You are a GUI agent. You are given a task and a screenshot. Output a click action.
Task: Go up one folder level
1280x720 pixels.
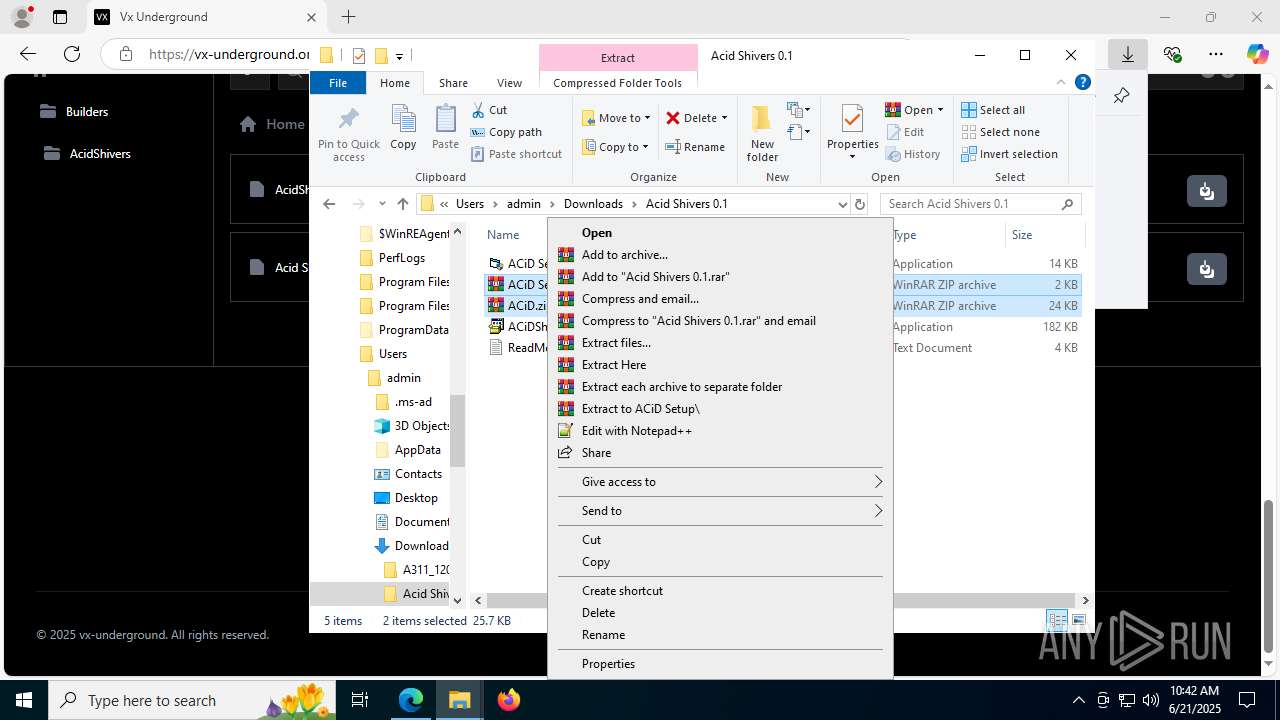[x=403, y=204]
